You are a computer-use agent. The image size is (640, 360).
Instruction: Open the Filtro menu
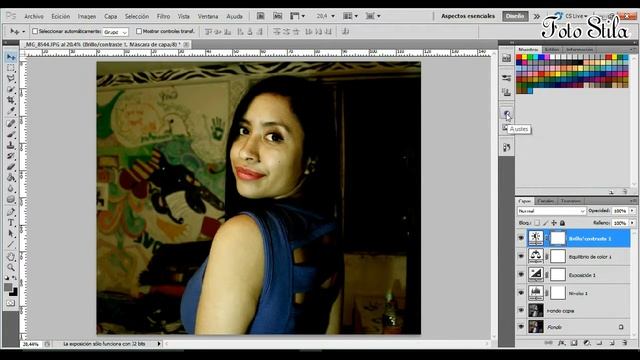coord(163,16)
